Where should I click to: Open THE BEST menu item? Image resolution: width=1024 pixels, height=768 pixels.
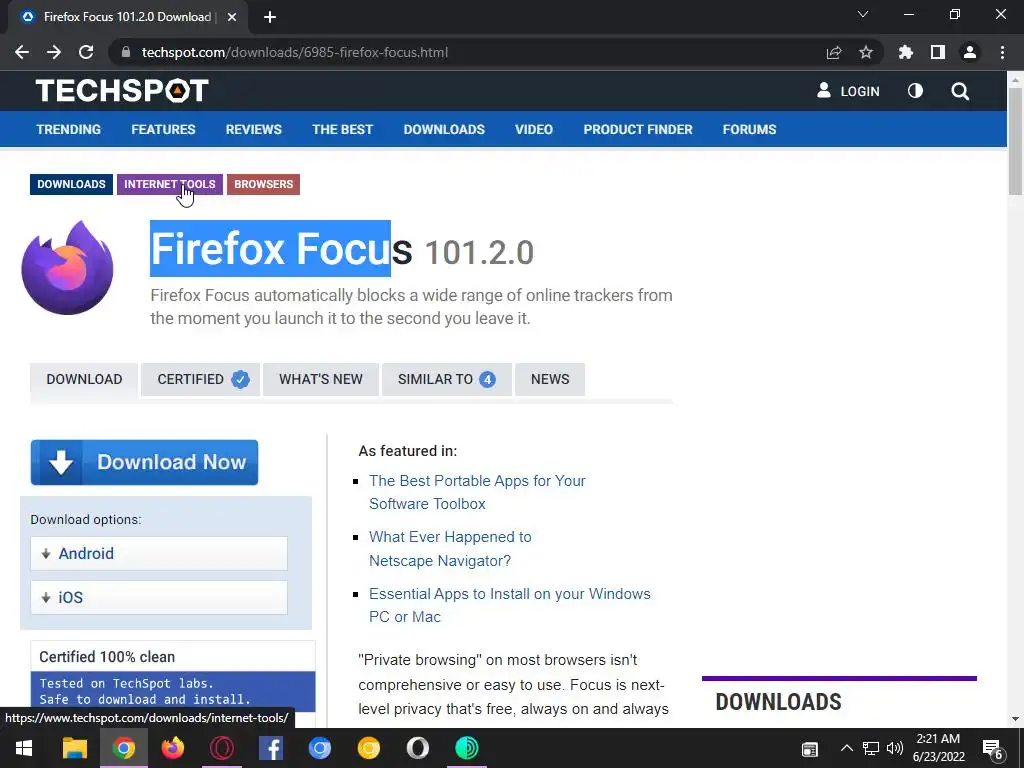342,129
